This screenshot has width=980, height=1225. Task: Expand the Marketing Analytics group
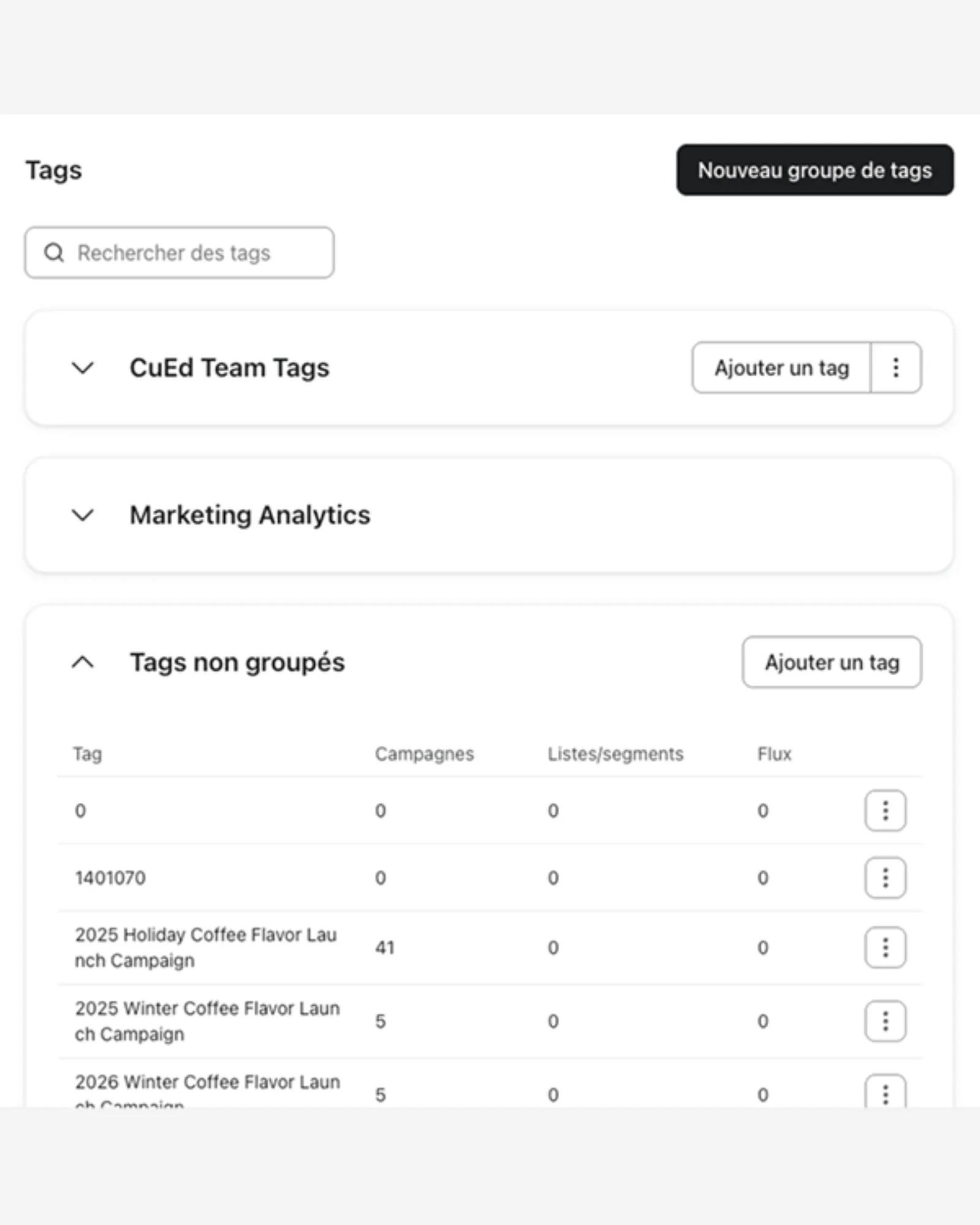point(83,515)
